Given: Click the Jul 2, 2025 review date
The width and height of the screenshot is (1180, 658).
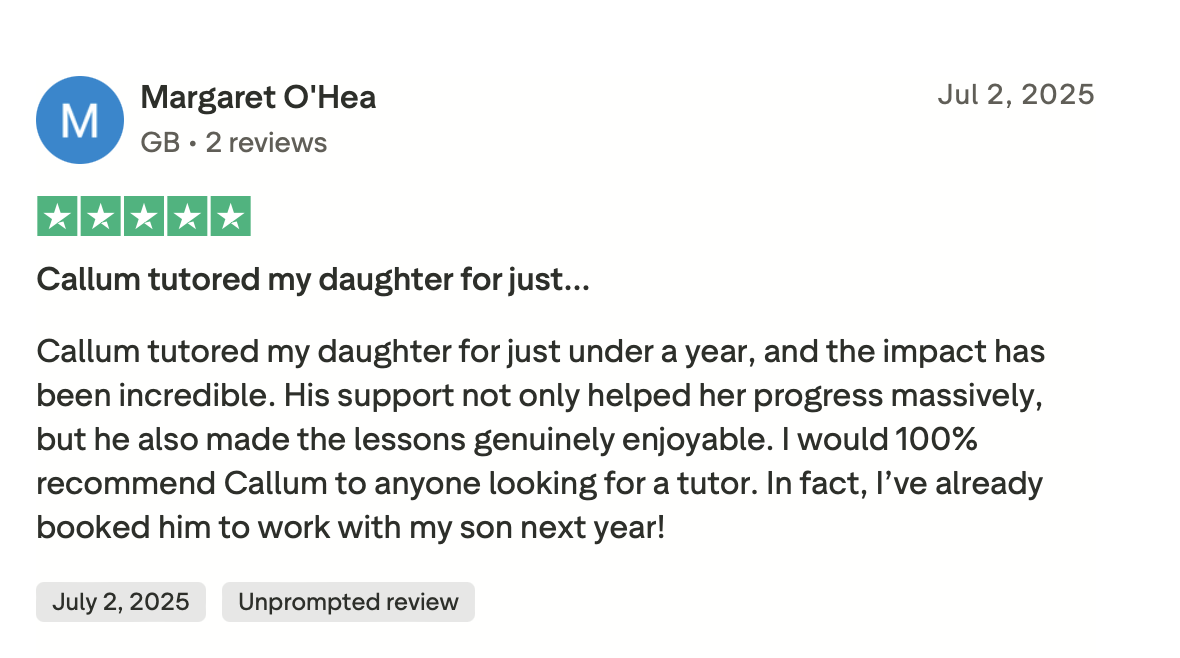Looking at the screenshot, I should coord(1016,95).
